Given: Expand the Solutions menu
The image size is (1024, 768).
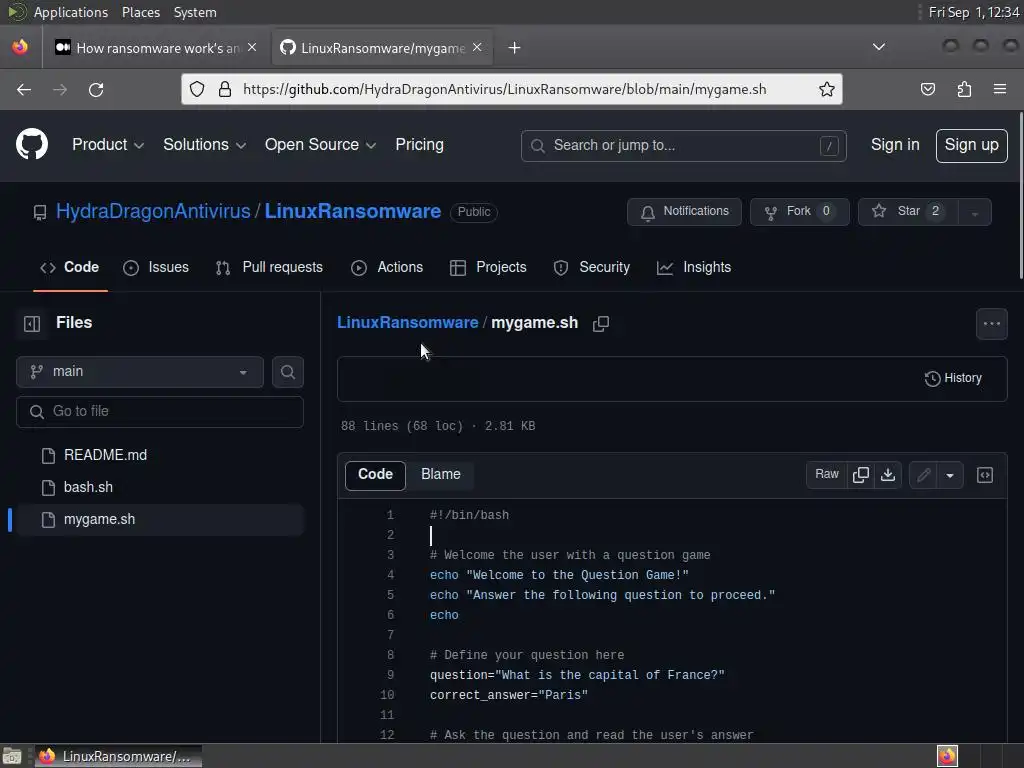Looking at the screenshot, I should (204, 145).
